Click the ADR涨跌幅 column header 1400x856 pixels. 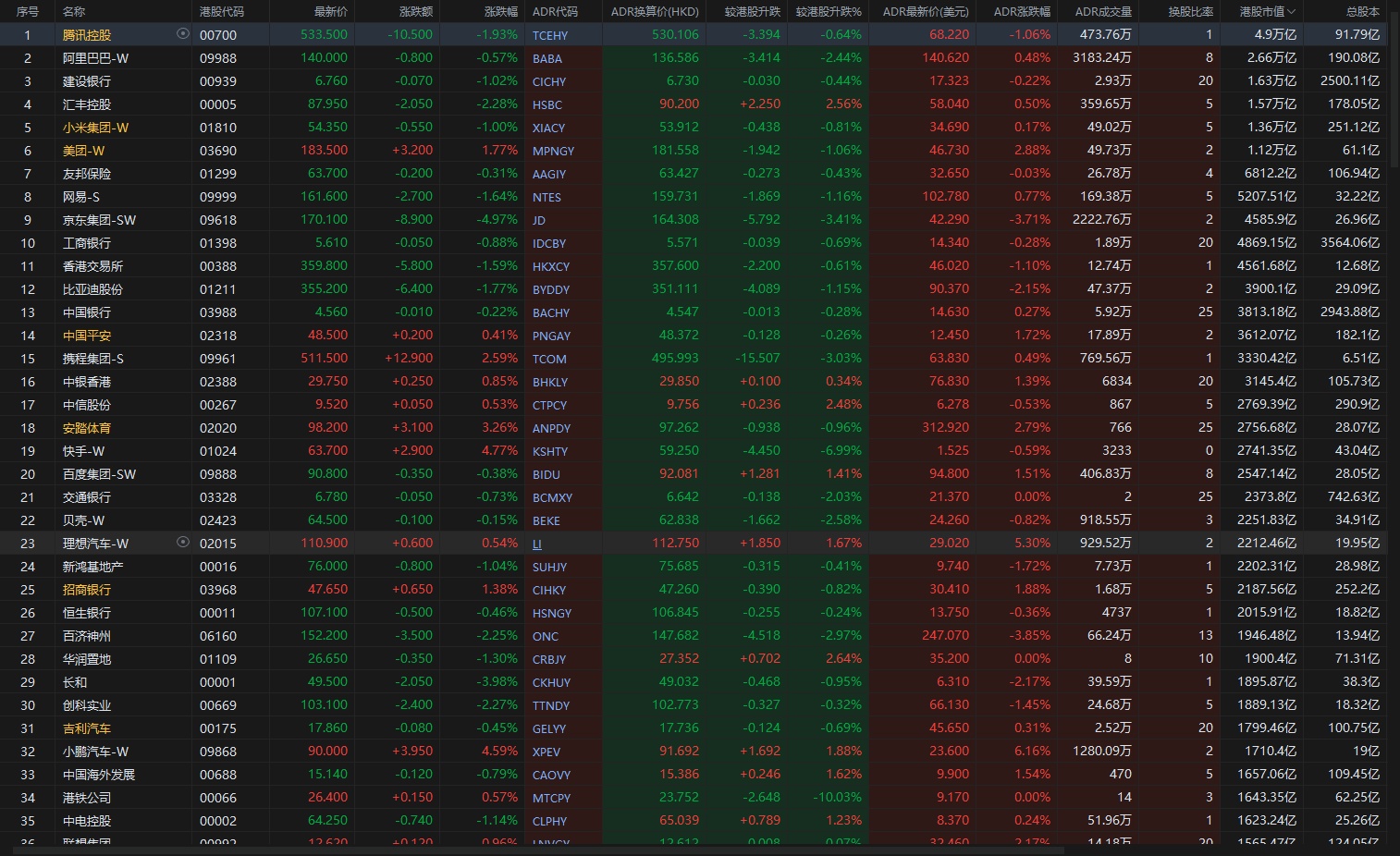[1021, 12]
